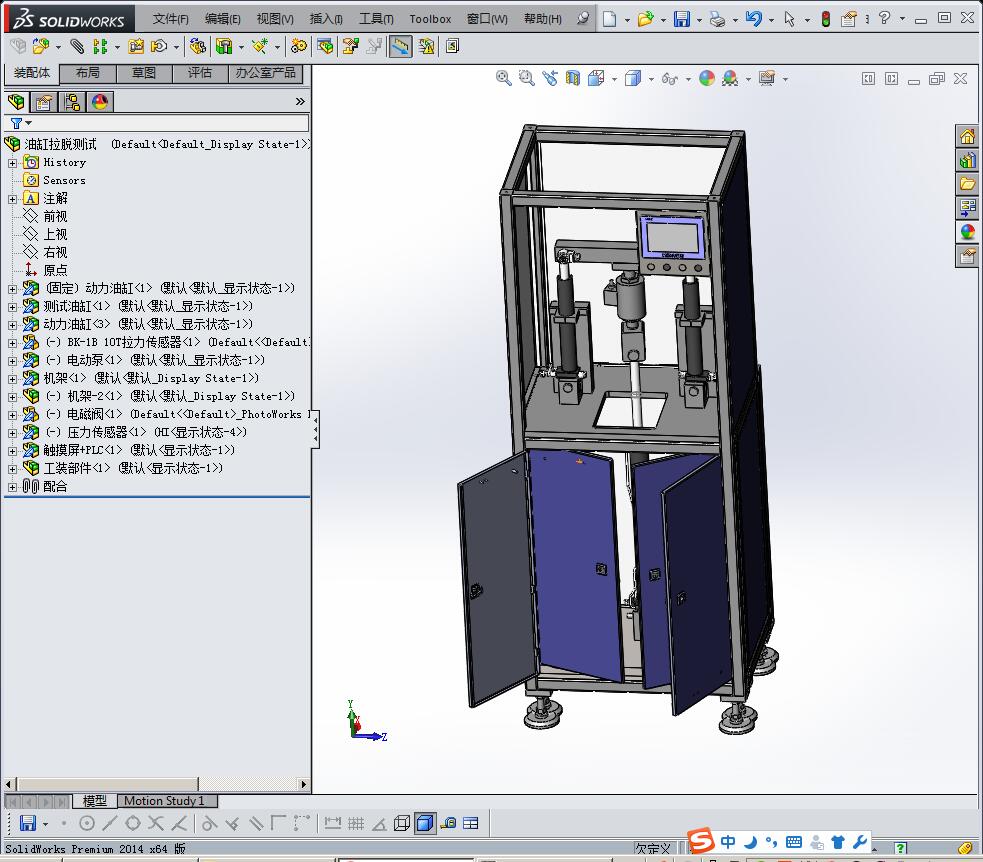983x862 pixels.
Task: Click the Move Component icon
Action: [159, 46]
